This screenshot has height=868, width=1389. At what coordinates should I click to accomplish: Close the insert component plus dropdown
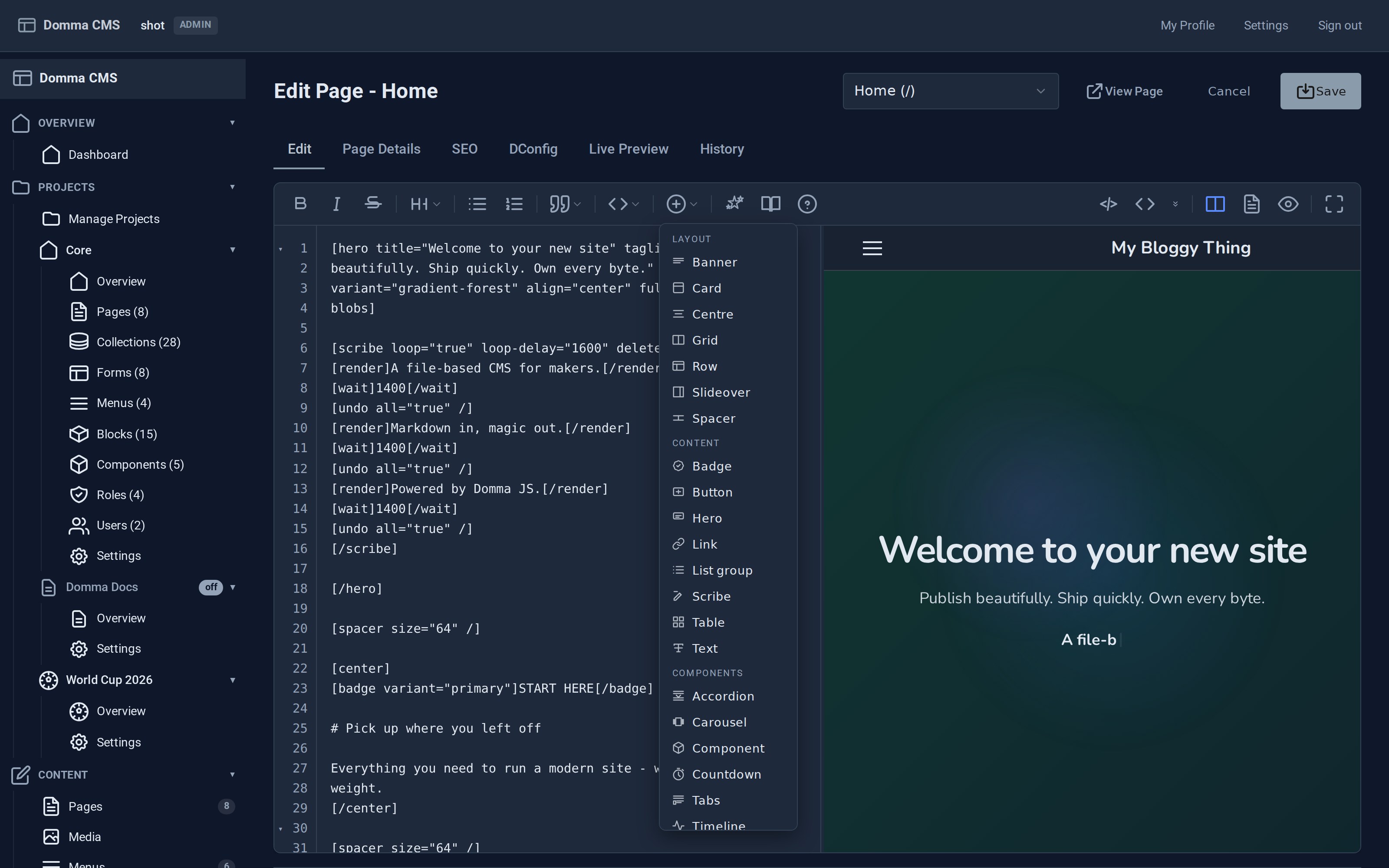pyautogui.click(x=682, y=204)
